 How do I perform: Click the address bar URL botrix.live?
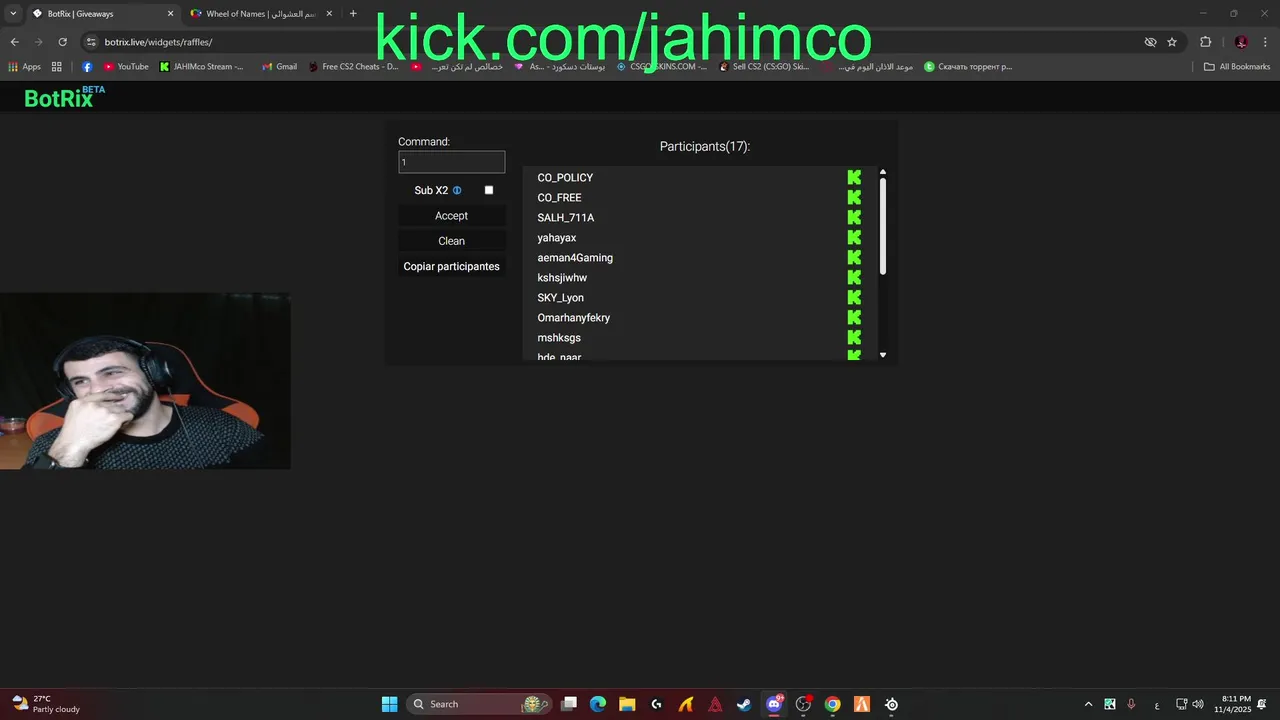[158, 42]
